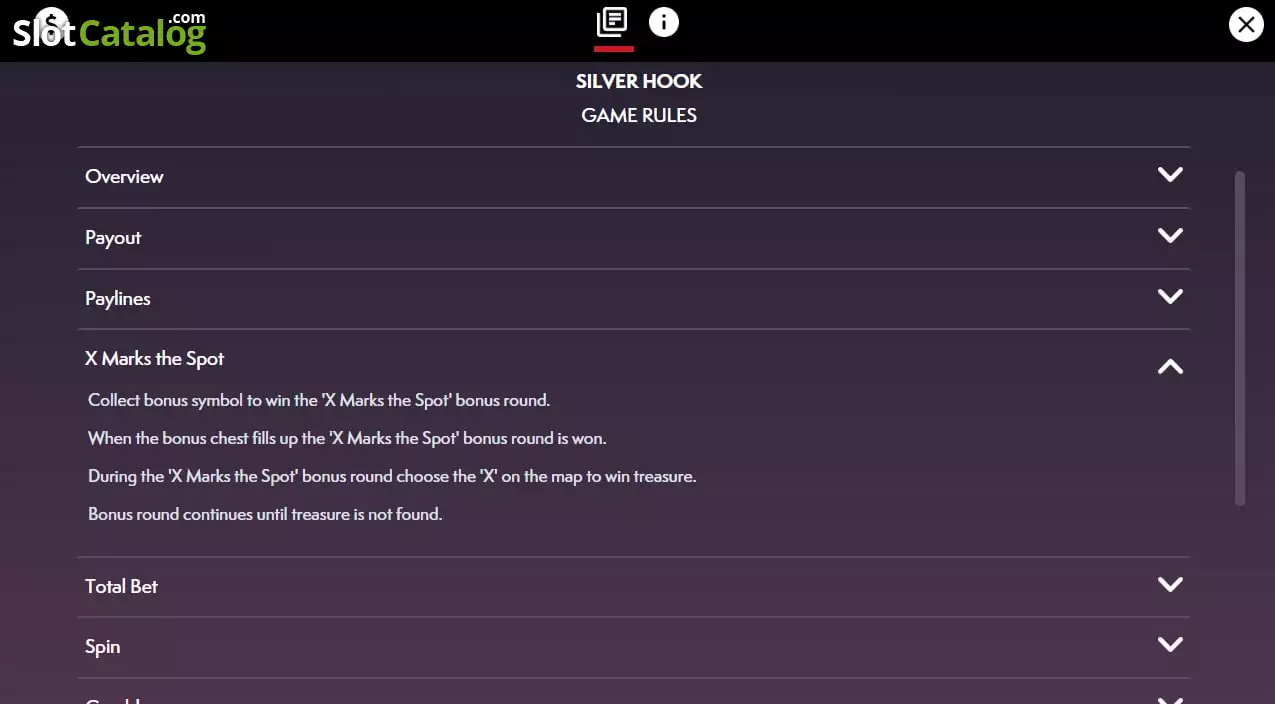Open the Paylines rules heading
This screenshot has height=704, width=1275.
coord(118,299)
